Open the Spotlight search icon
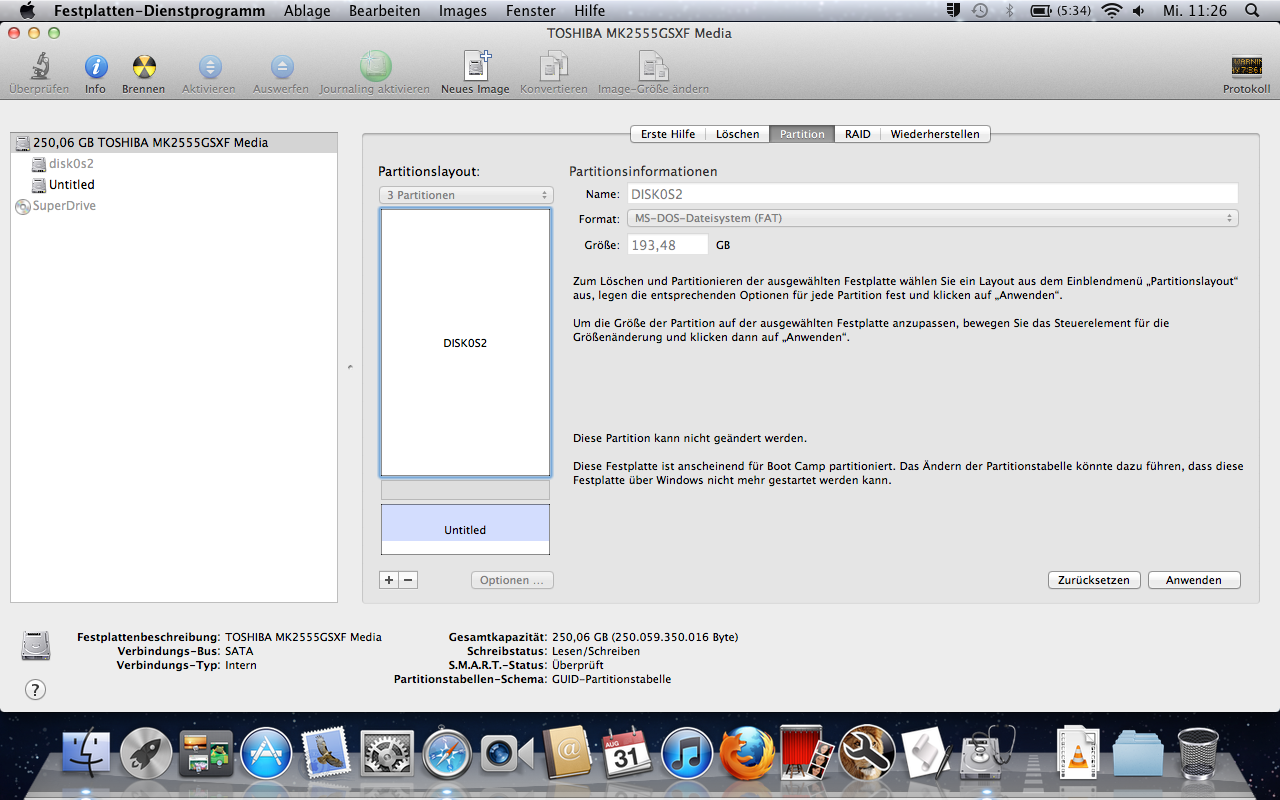The height and width of the screenshot is (800, 1280). [1252, 10]
